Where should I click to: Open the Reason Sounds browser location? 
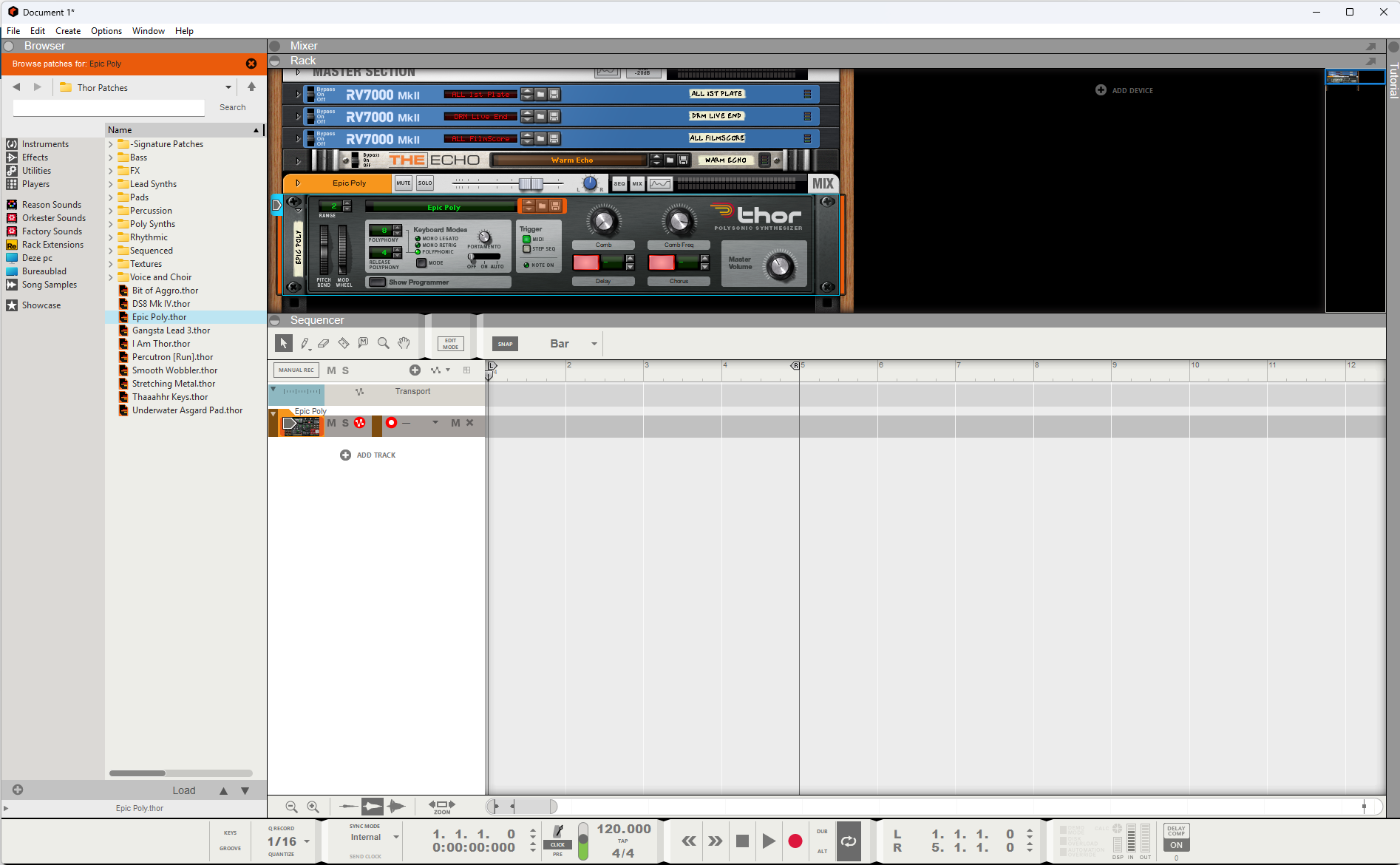51,204
